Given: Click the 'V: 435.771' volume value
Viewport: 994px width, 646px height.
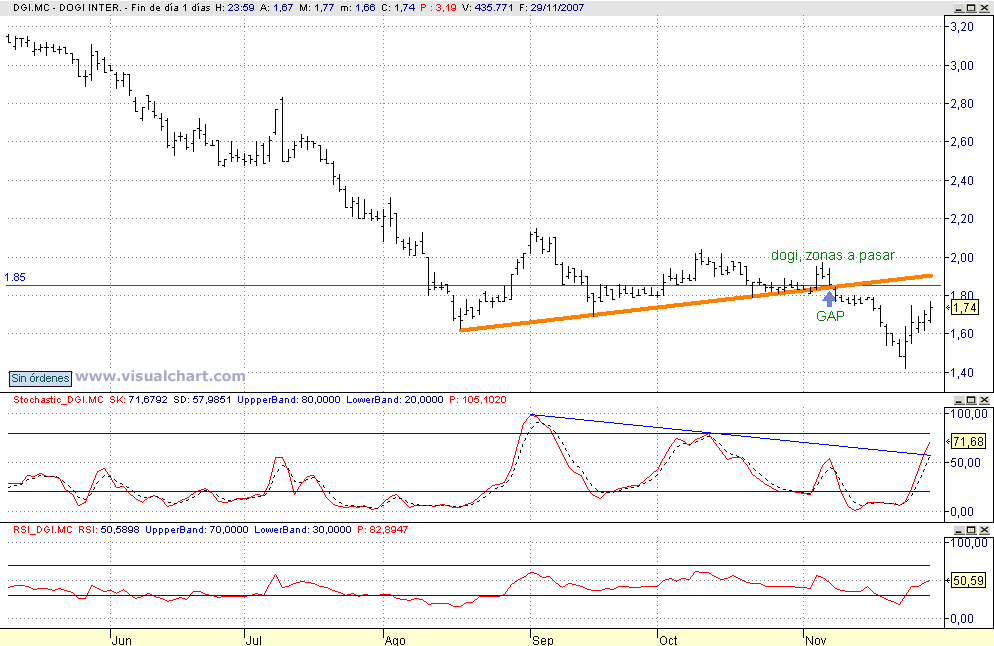Looking at the screenshot, I should (x=487, y=8).
